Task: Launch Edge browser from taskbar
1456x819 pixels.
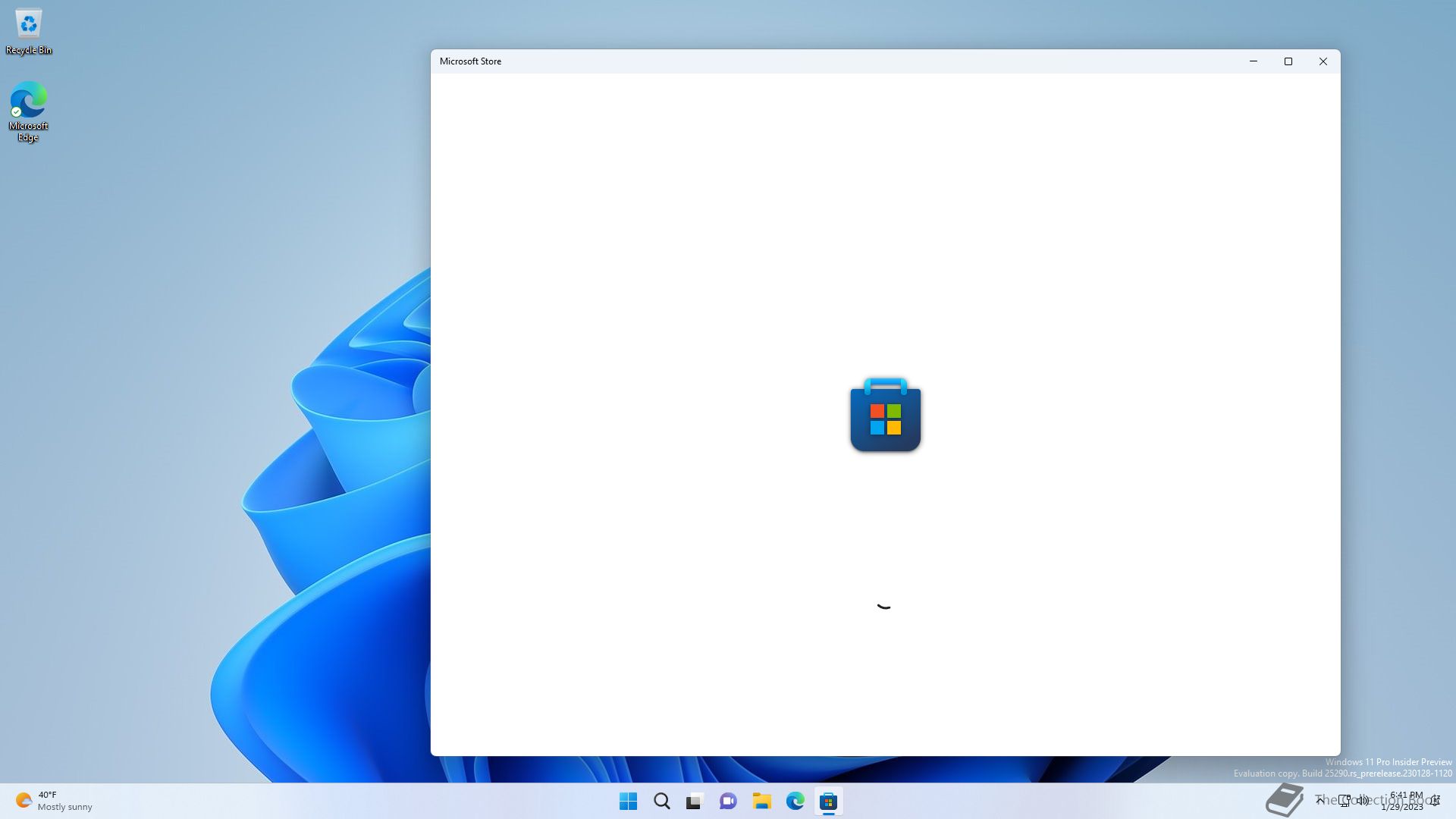Action: click(x=795, y=801)
